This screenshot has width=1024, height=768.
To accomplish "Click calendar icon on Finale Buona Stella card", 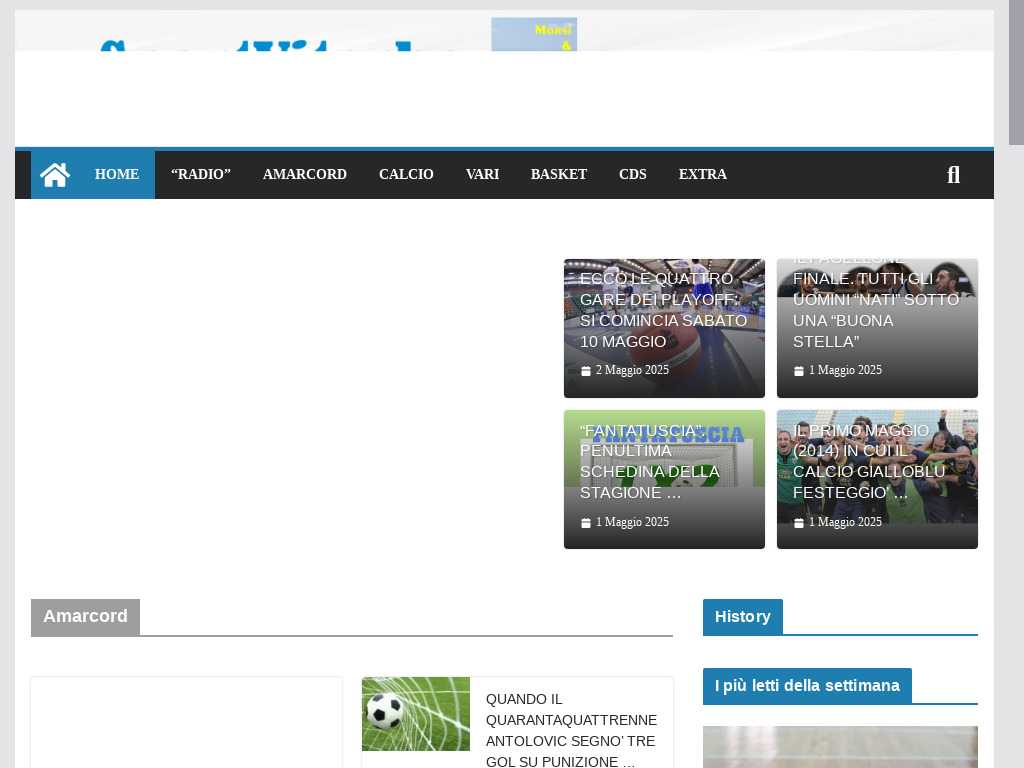I will [x=799, y=371].
